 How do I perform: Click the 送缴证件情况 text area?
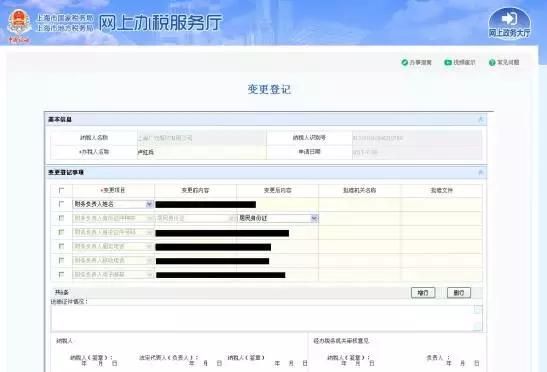(x=267, y=318)
